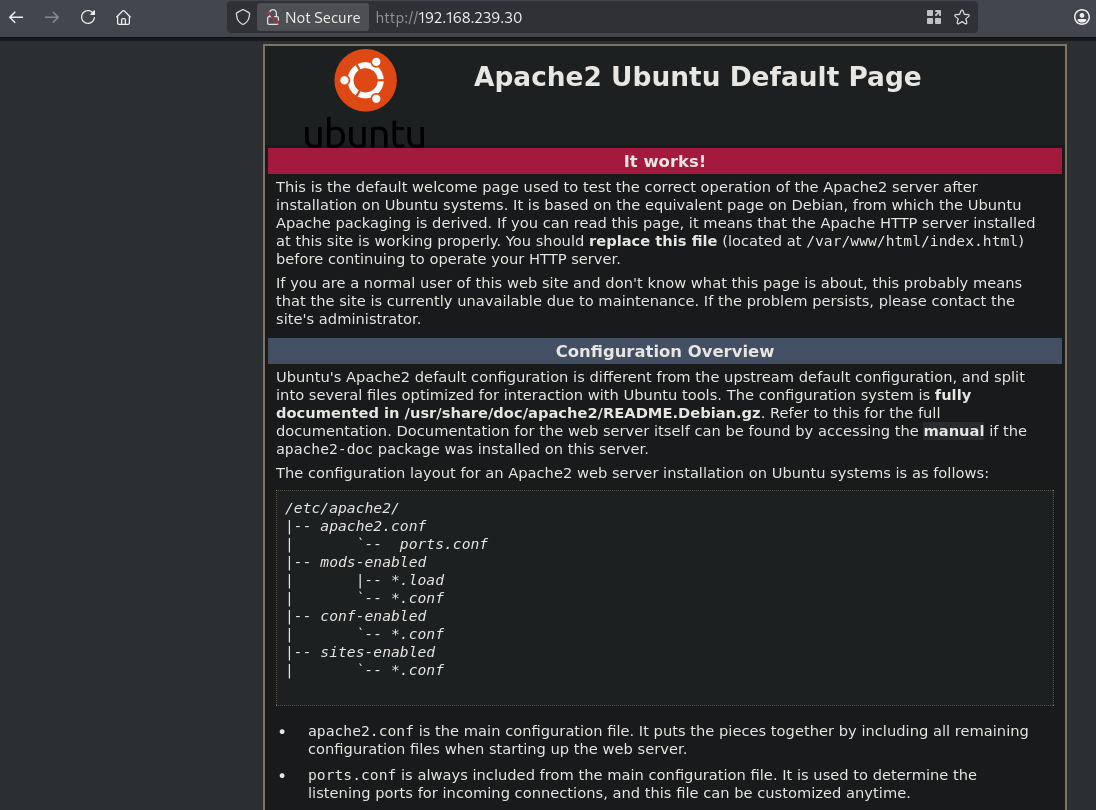Go back to the previous page
The height and width of the screenshot is (810, 1096).
coord(16,17)
